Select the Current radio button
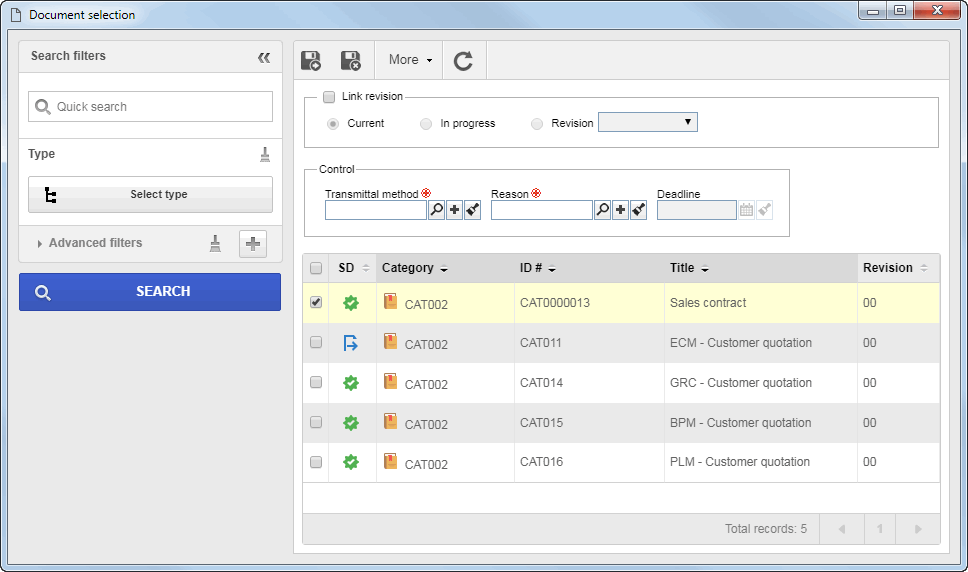 (x=333, y=124)
